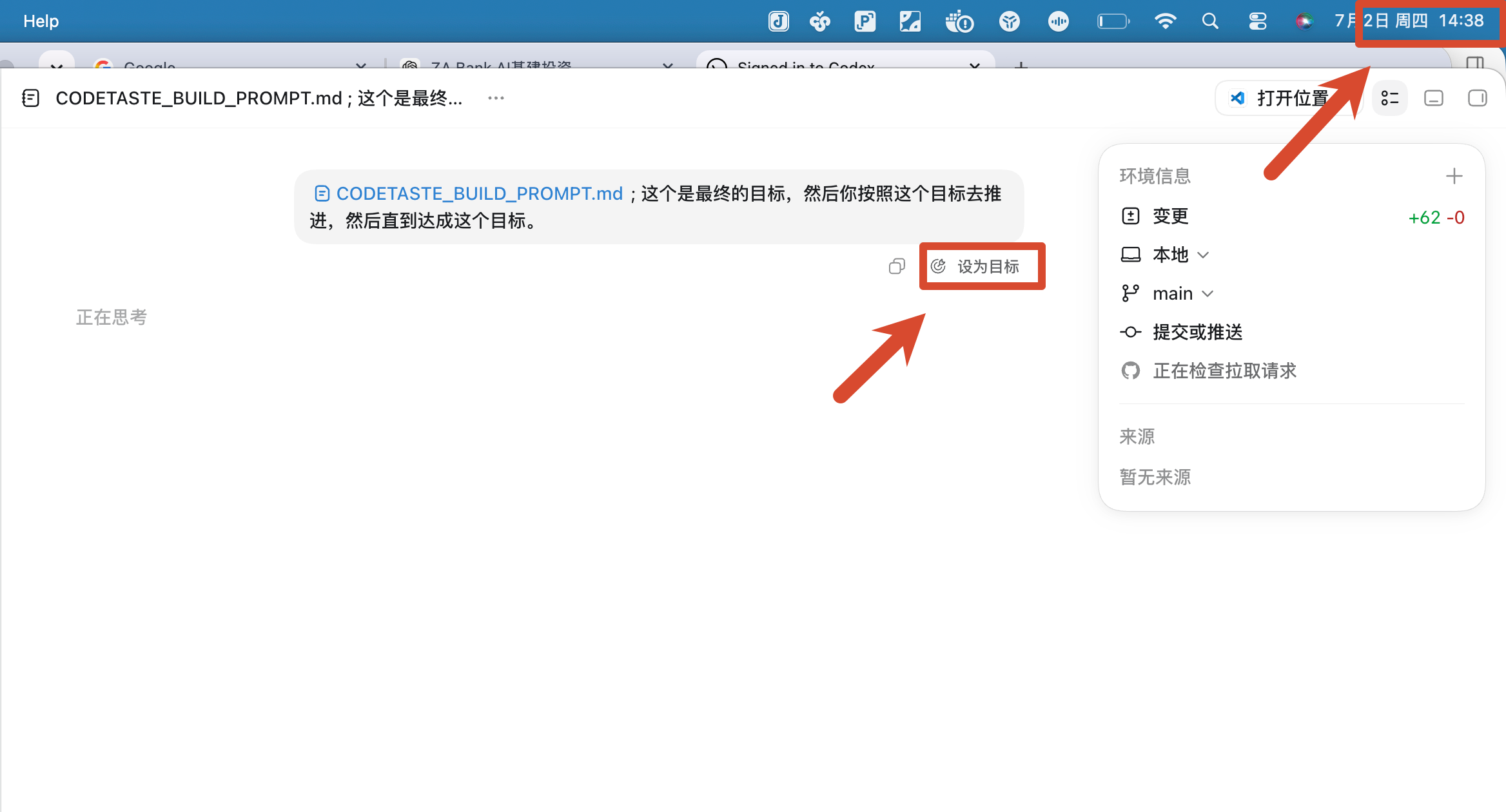This screenshot has width=1506, height=812.
Task: Click the audio waveform menu bar icon
Action: point(1058,21)
